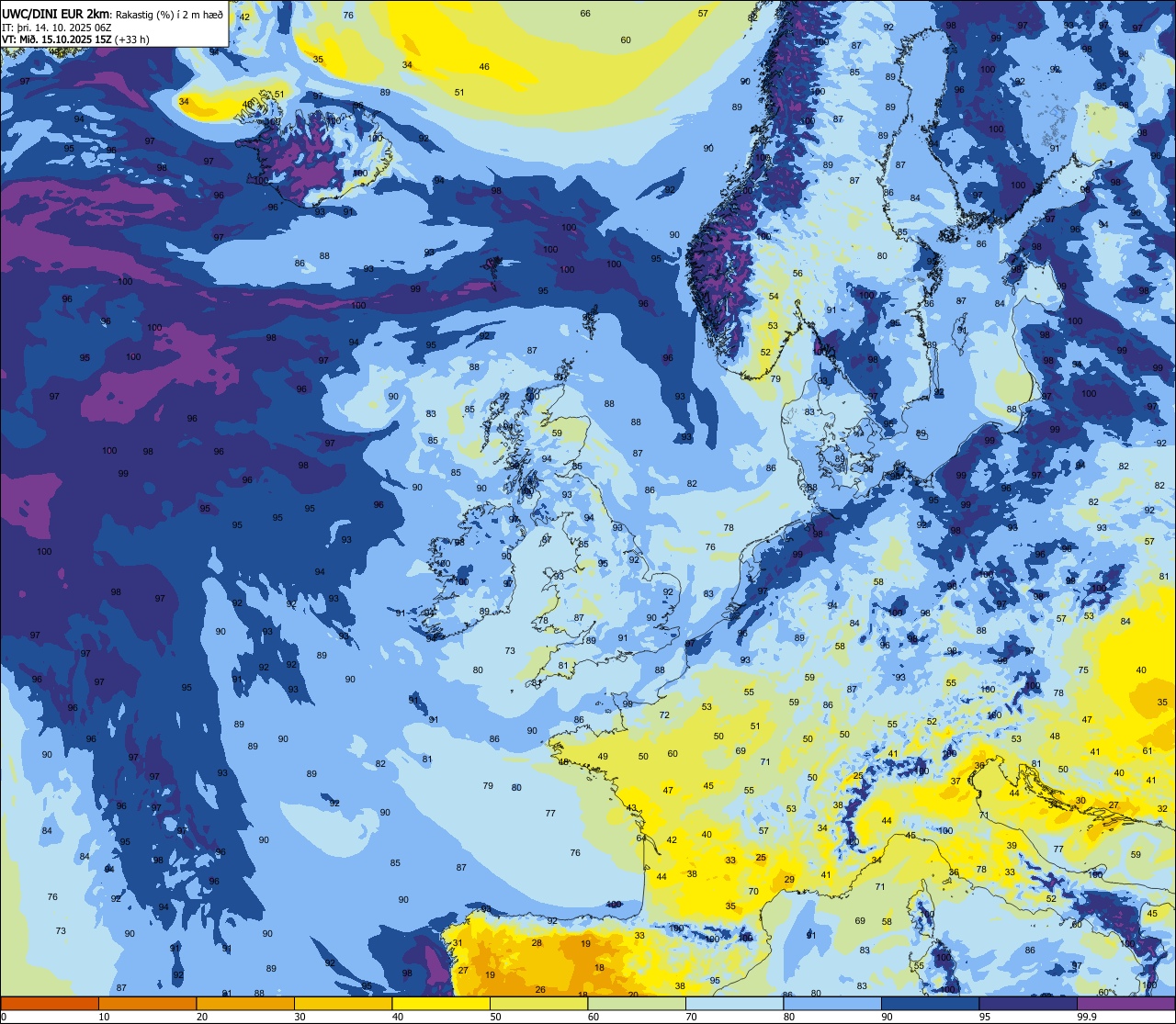Pick the bright yellow 40–50 legend swatch
Viewport: 1176px width, 1024px height.
[441, 1003]
